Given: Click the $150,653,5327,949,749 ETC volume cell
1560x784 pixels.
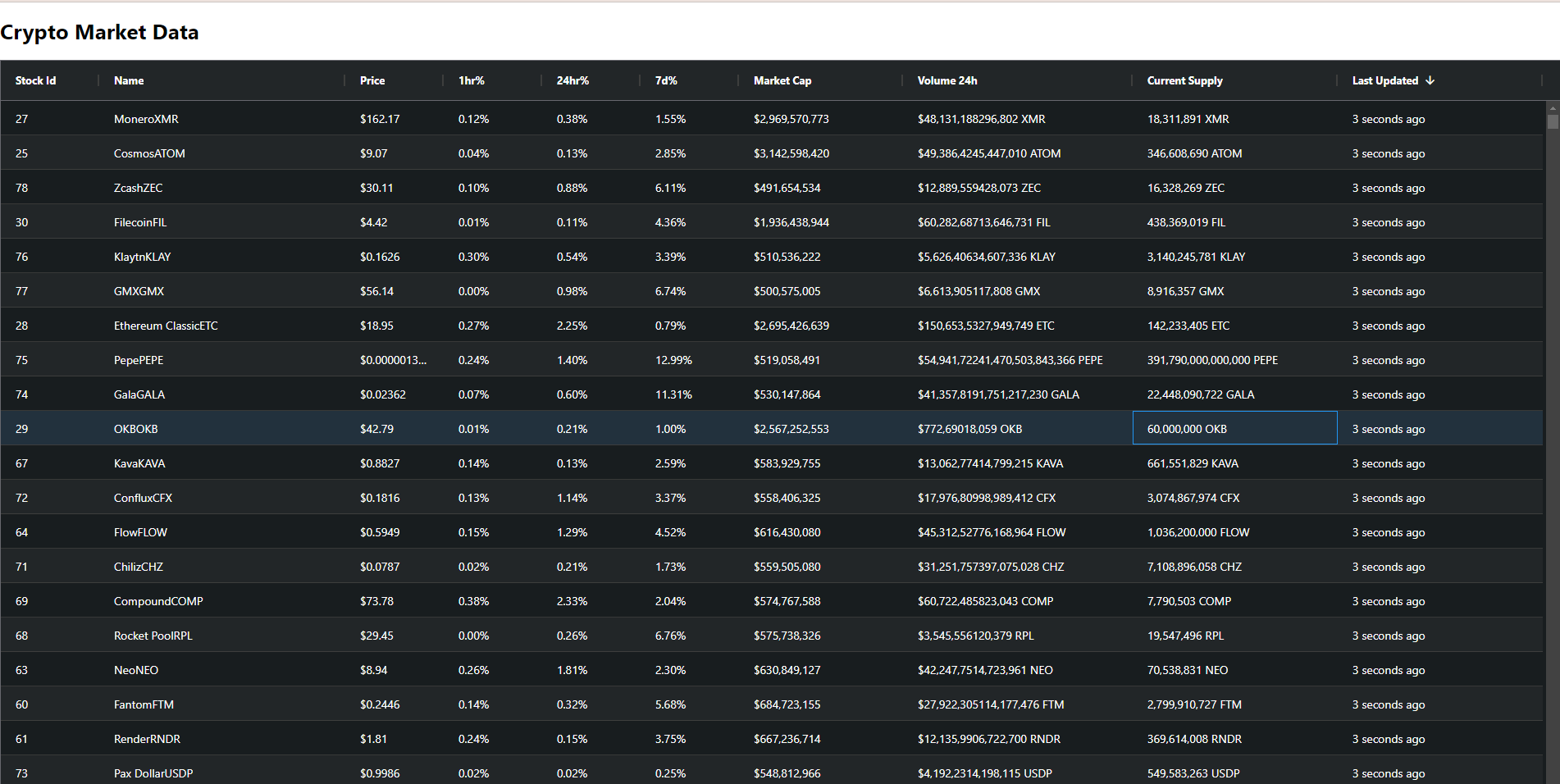Looking at the screenshot, I should click(x=1018, y=326).
